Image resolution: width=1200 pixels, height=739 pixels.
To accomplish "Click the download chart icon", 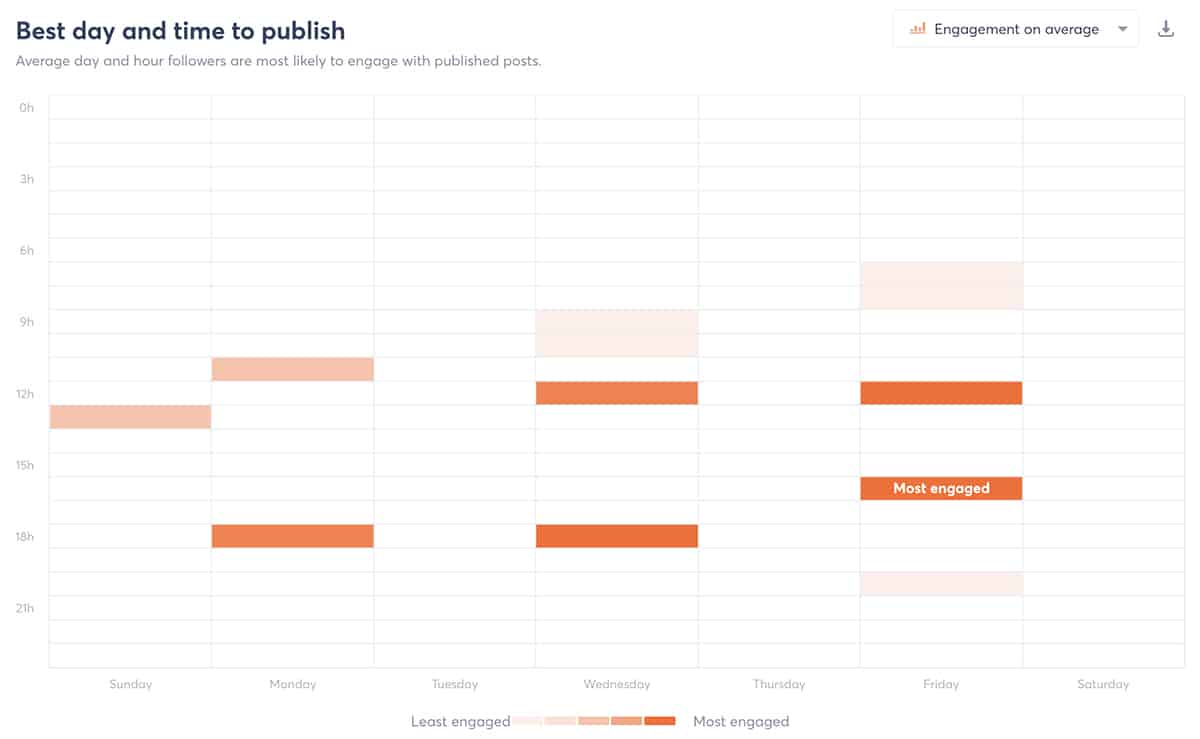I will pos(1165,29).
